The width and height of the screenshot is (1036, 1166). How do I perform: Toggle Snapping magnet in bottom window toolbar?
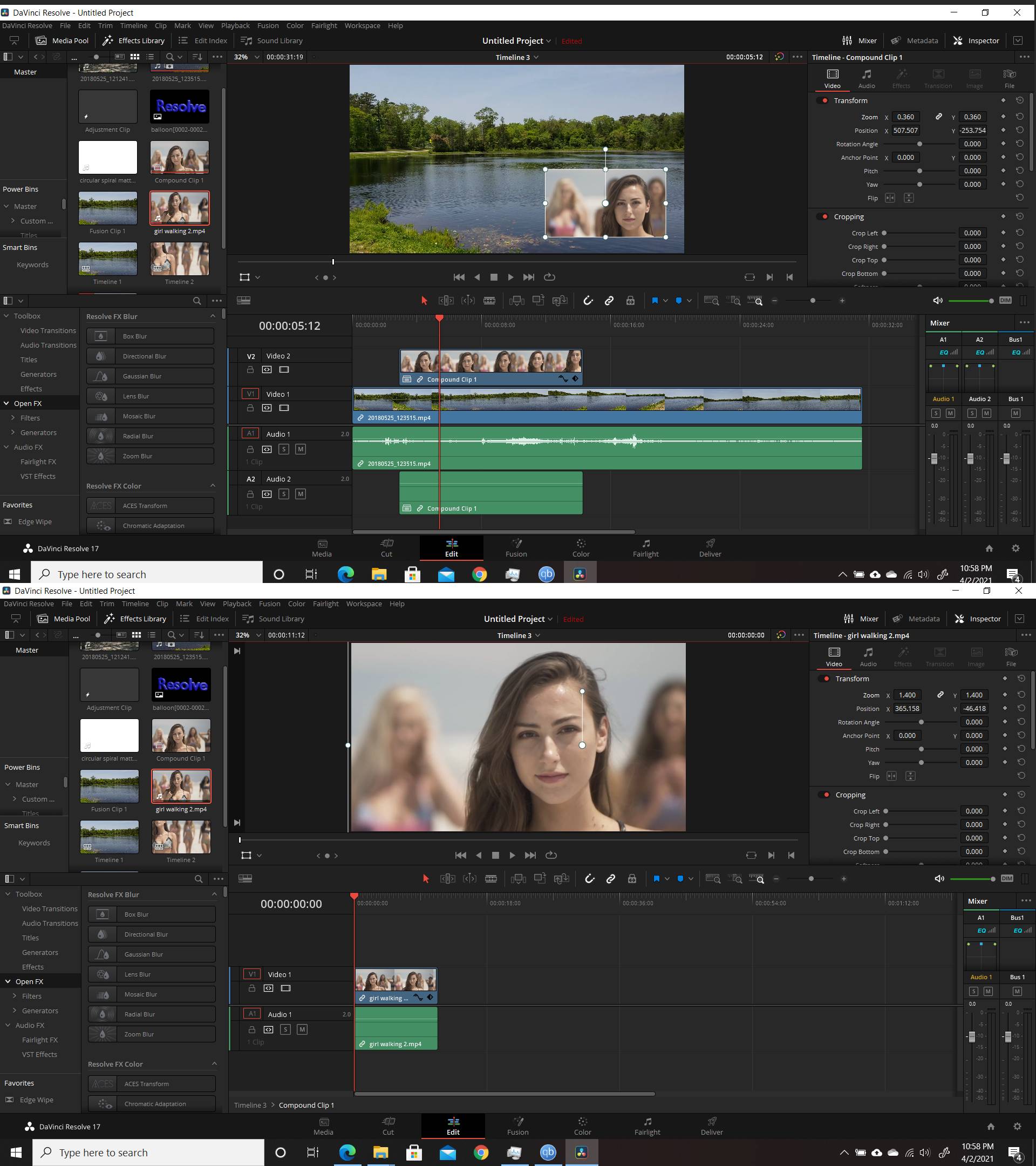(x=590, y=878)
